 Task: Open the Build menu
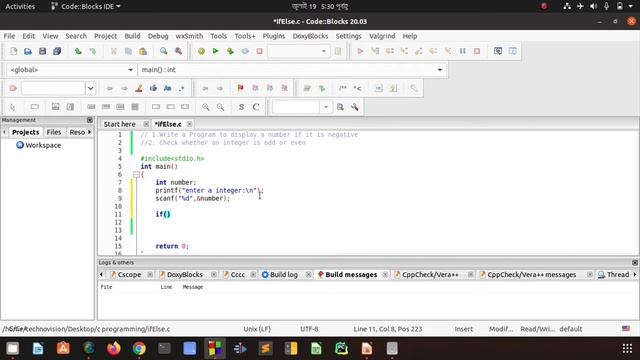132,36
